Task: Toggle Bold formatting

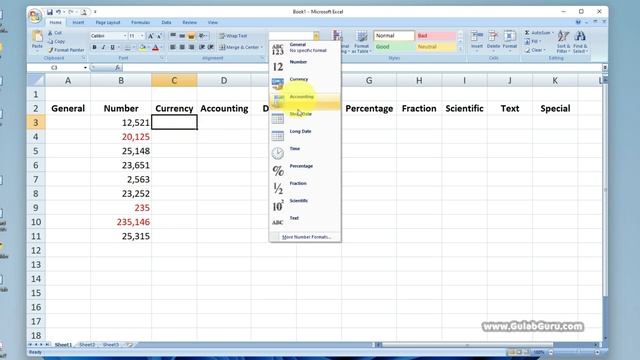Action: 94,48
